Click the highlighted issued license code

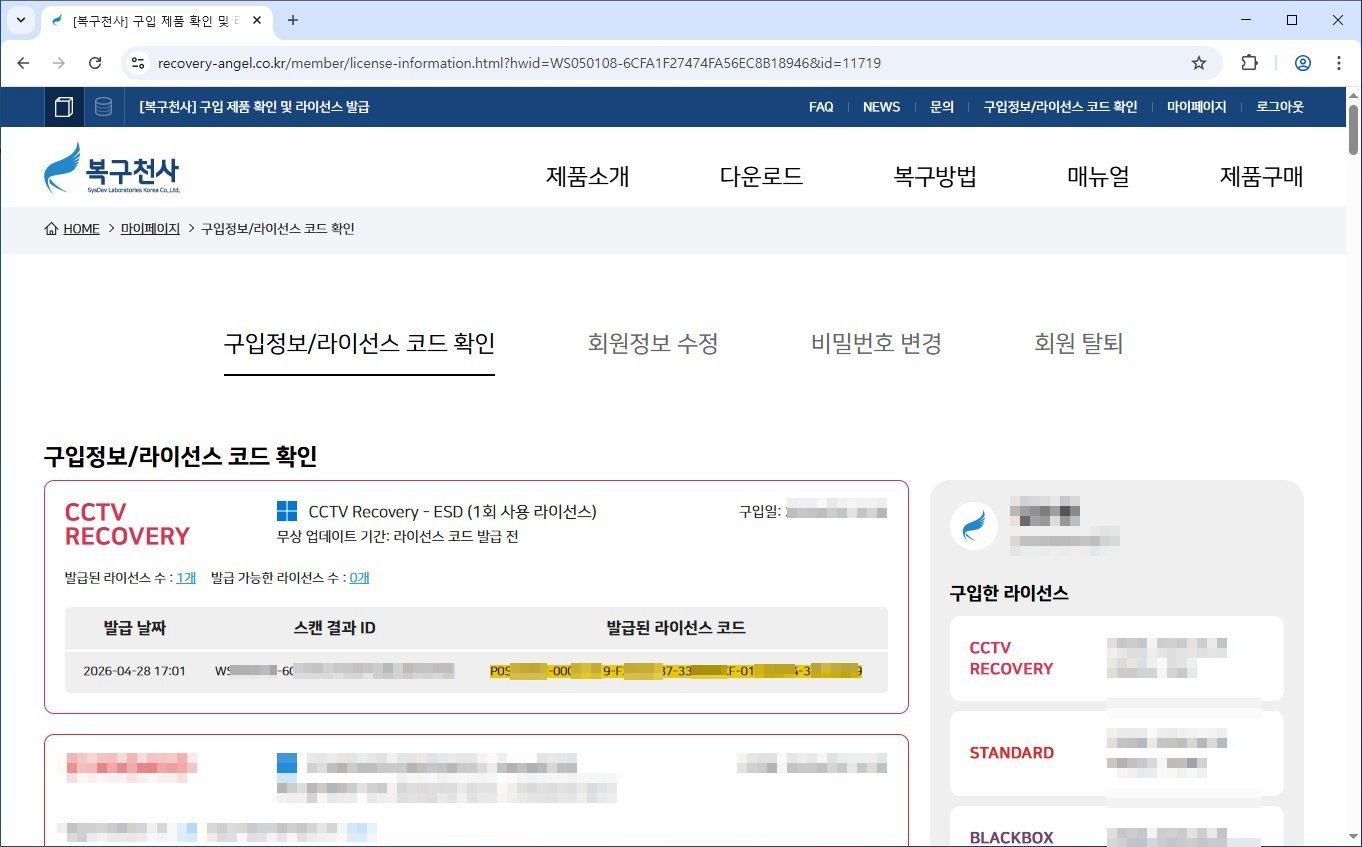(676, 671)
